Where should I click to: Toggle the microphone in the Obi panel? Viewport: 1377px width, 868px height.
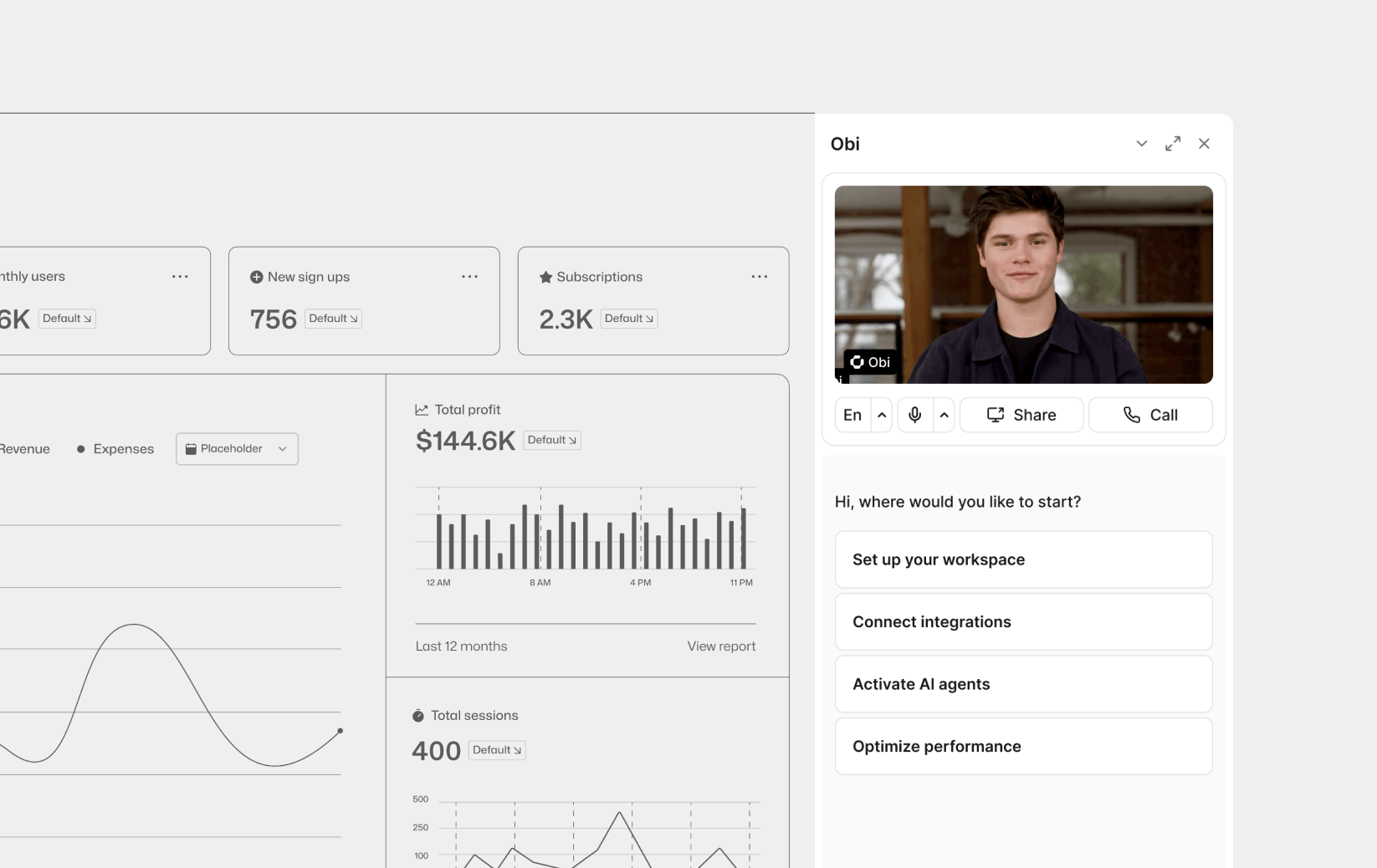(915, 415)
